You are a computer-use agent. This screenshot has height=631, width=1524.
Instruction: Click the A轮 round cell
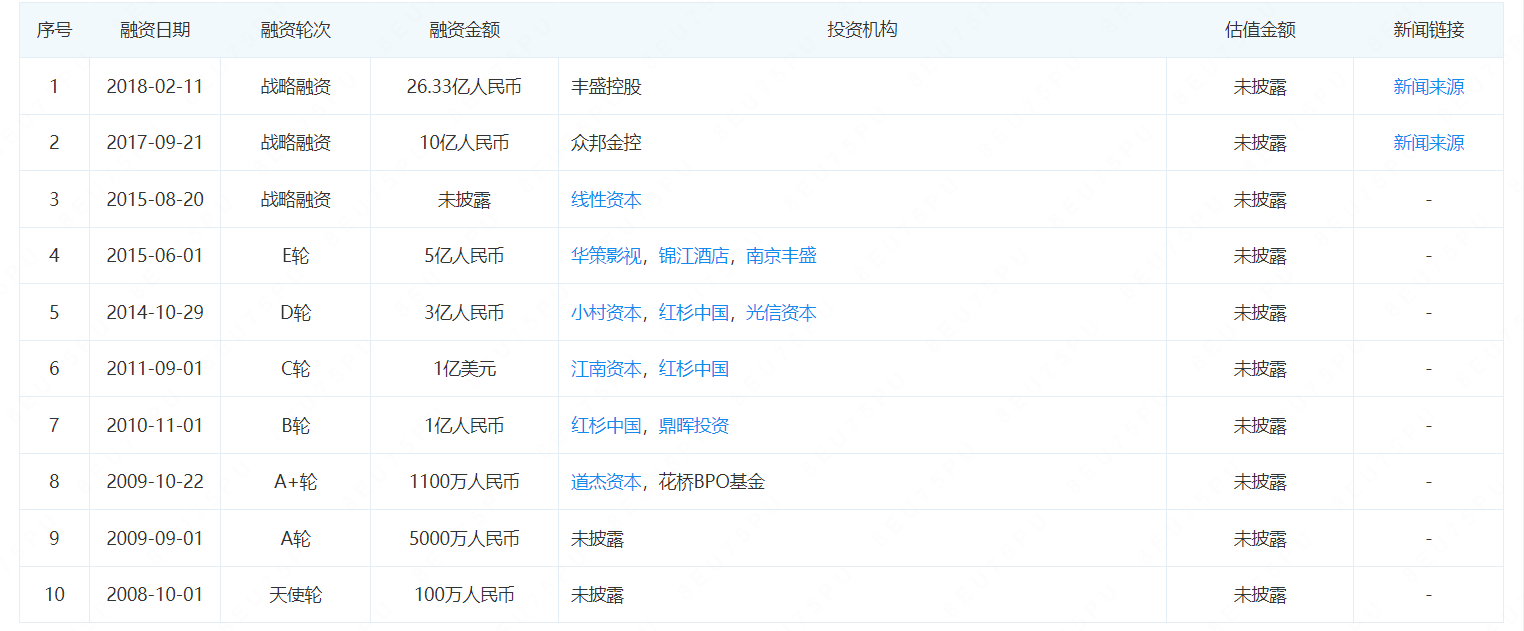point(295,539)
